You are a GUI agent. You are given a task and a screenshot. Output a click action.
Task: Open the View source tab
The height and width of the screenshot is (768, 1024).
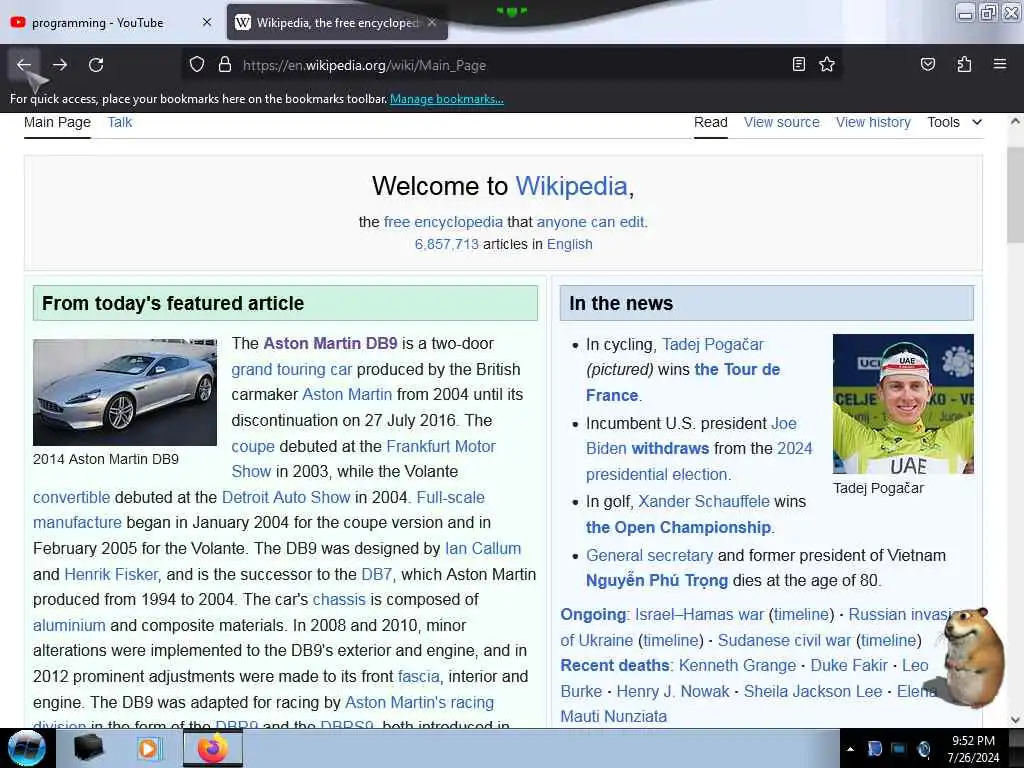tap(782, 123)
